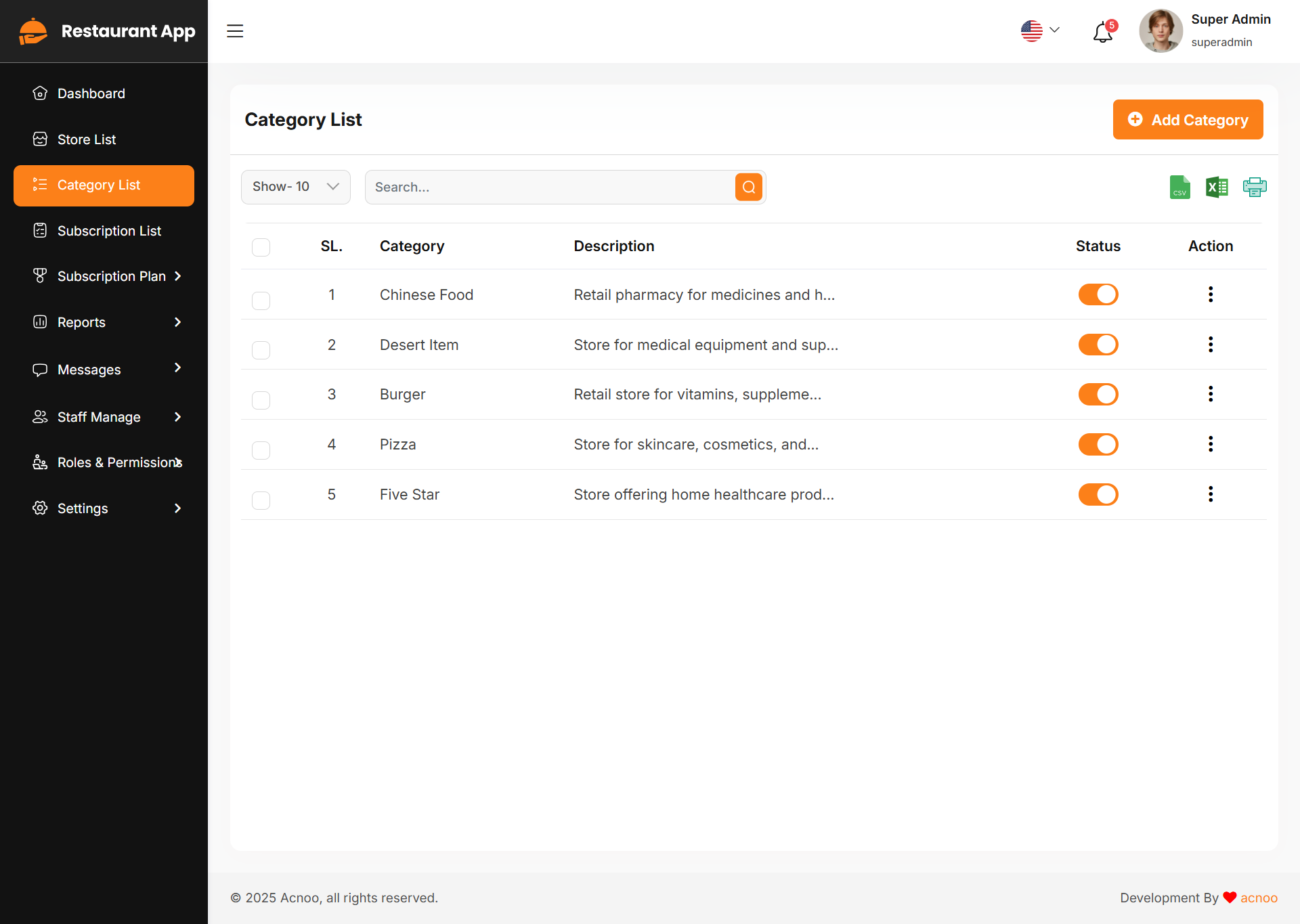
Task: Open Subscription List menu item
Action: 109,231
